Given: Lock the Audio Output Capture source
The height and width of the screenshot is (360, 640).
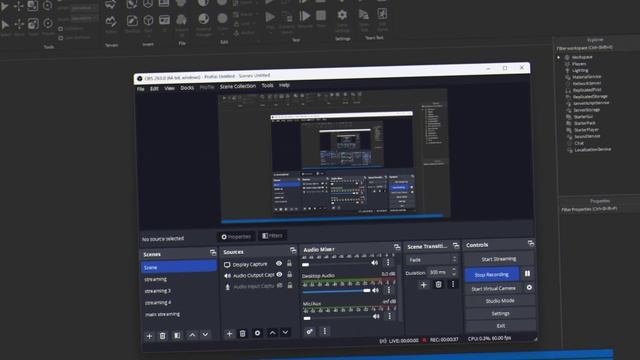Looking at the screenshot, I should [289, 274].
